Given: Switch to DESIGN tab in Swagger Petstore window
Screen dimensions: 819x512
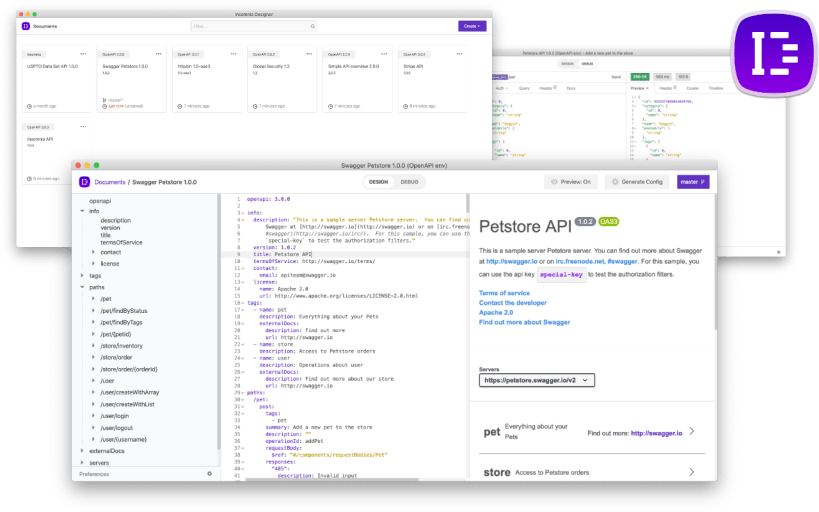Looking at the screenshot, I should [x=378, y=182].
